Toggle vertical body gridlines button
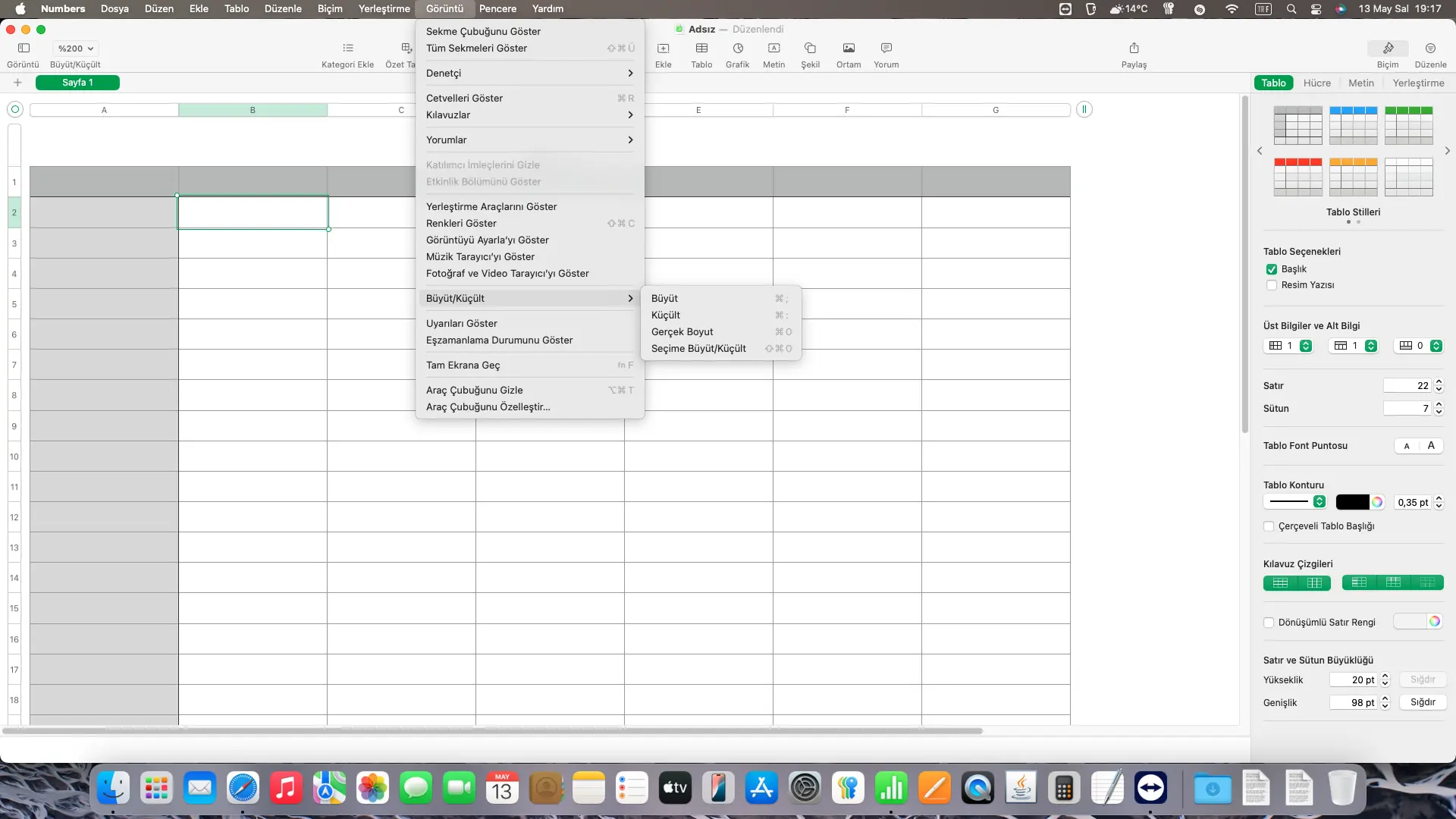Viewport: 1456px width, 819px height. pos(1314,582)
